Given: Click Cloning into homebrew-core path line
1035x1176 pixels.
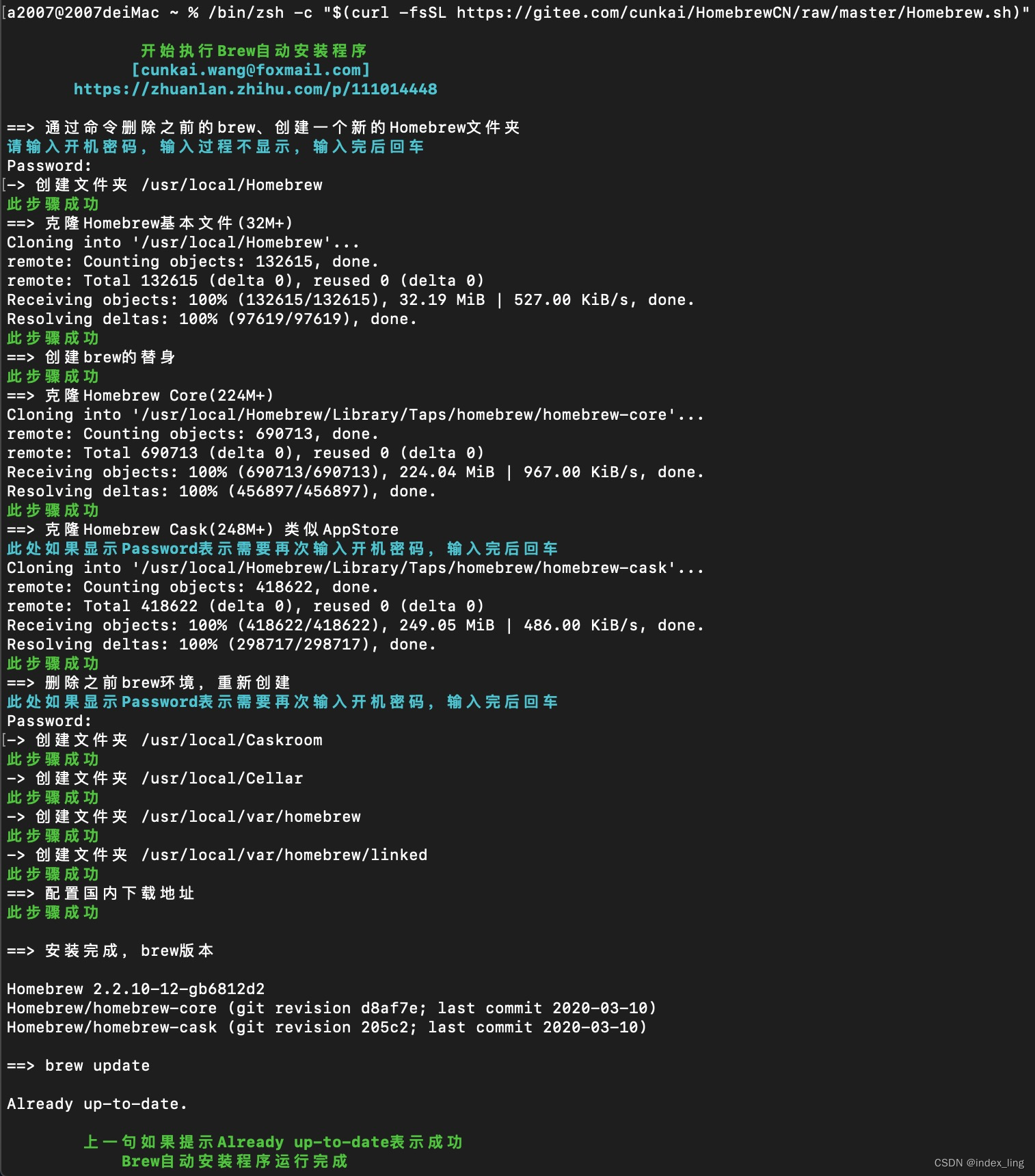Looking at the screenshot, I should click(355, 414).
